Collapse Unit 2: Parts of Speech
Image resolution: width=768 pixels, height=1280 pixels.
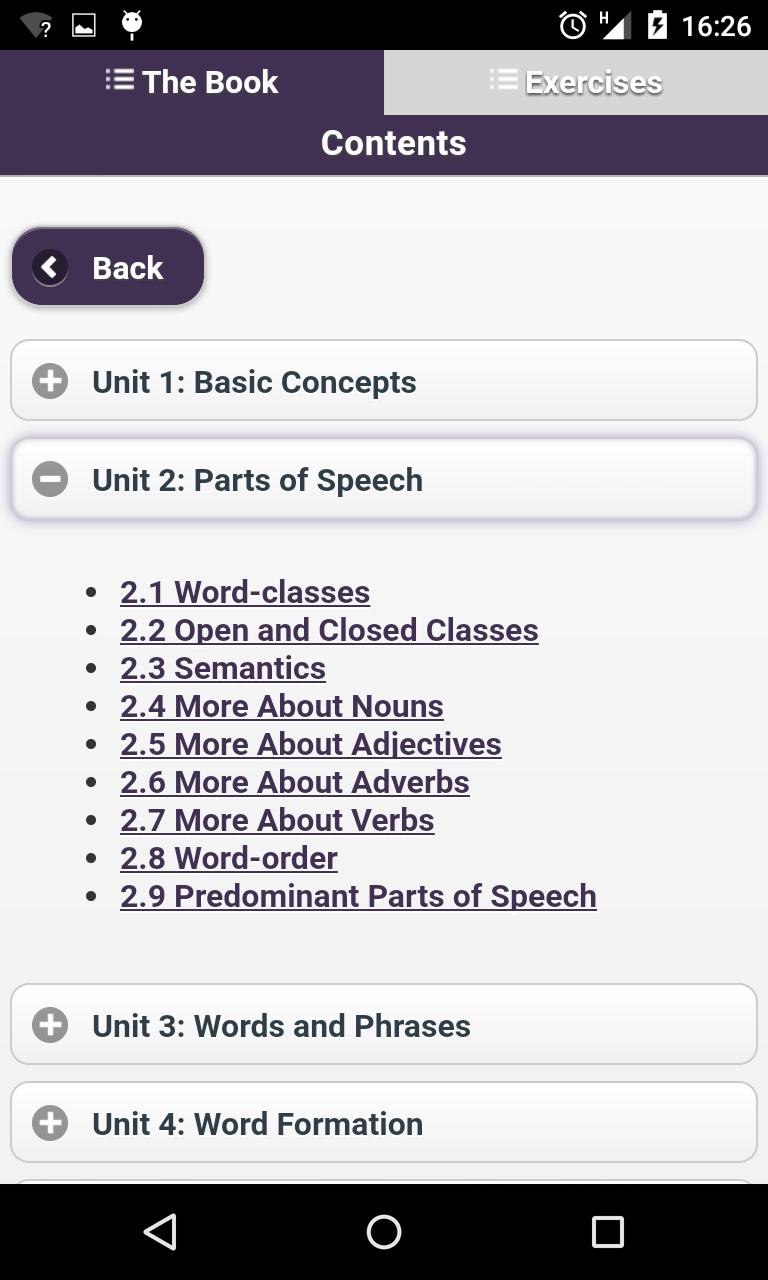pyautogui.click(x=384, y=479)
